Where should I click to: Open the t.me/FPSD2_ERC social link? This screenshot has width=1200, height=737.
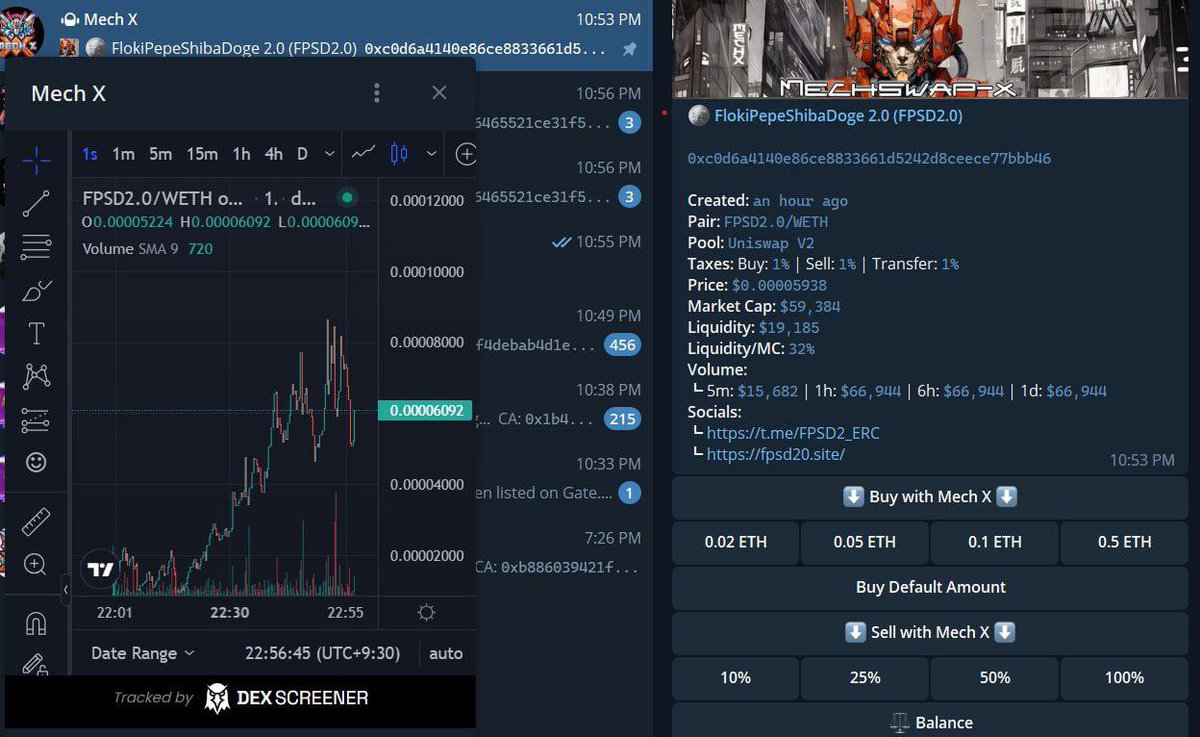point(793,433)
